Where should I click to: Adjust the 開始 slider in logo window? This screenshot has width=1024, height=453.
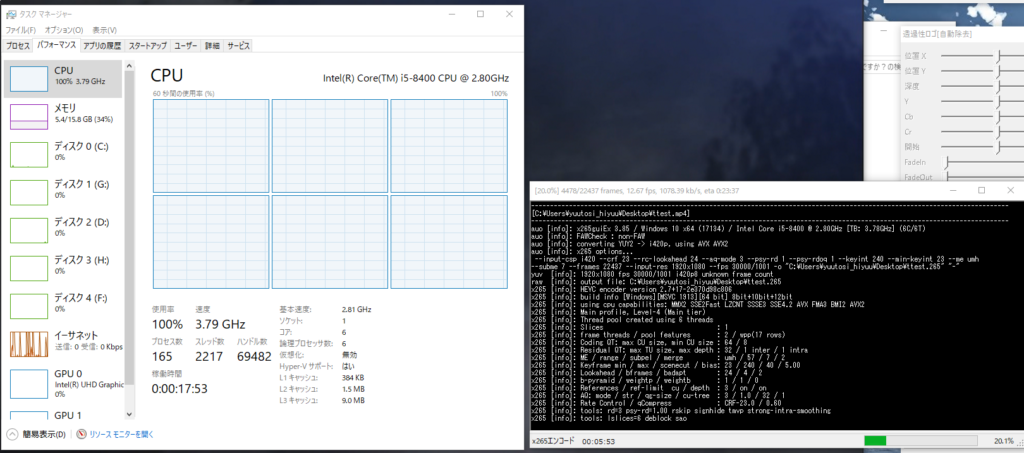pyautogui.click(x=983, y=146)
